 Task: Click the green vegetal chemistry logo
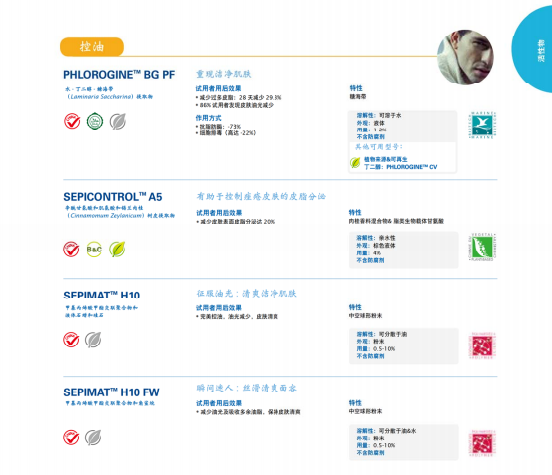pyautogui.click(x=482, y=247)
